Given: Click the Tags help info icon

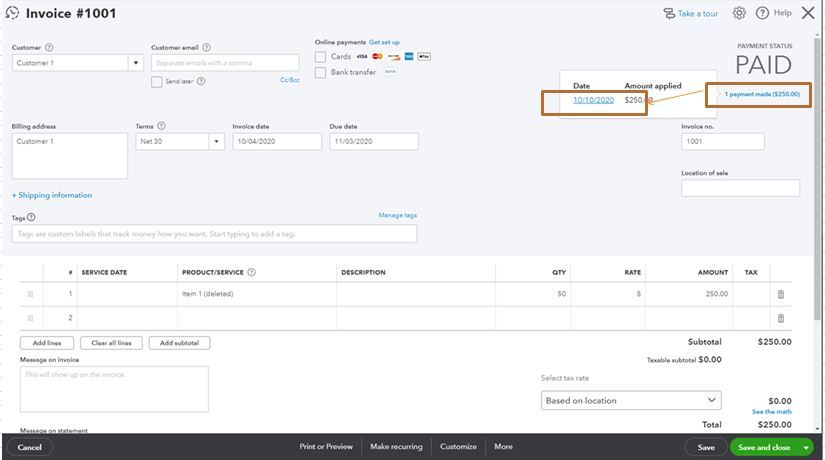Looking at the screenshot, I should coord(31,217).
